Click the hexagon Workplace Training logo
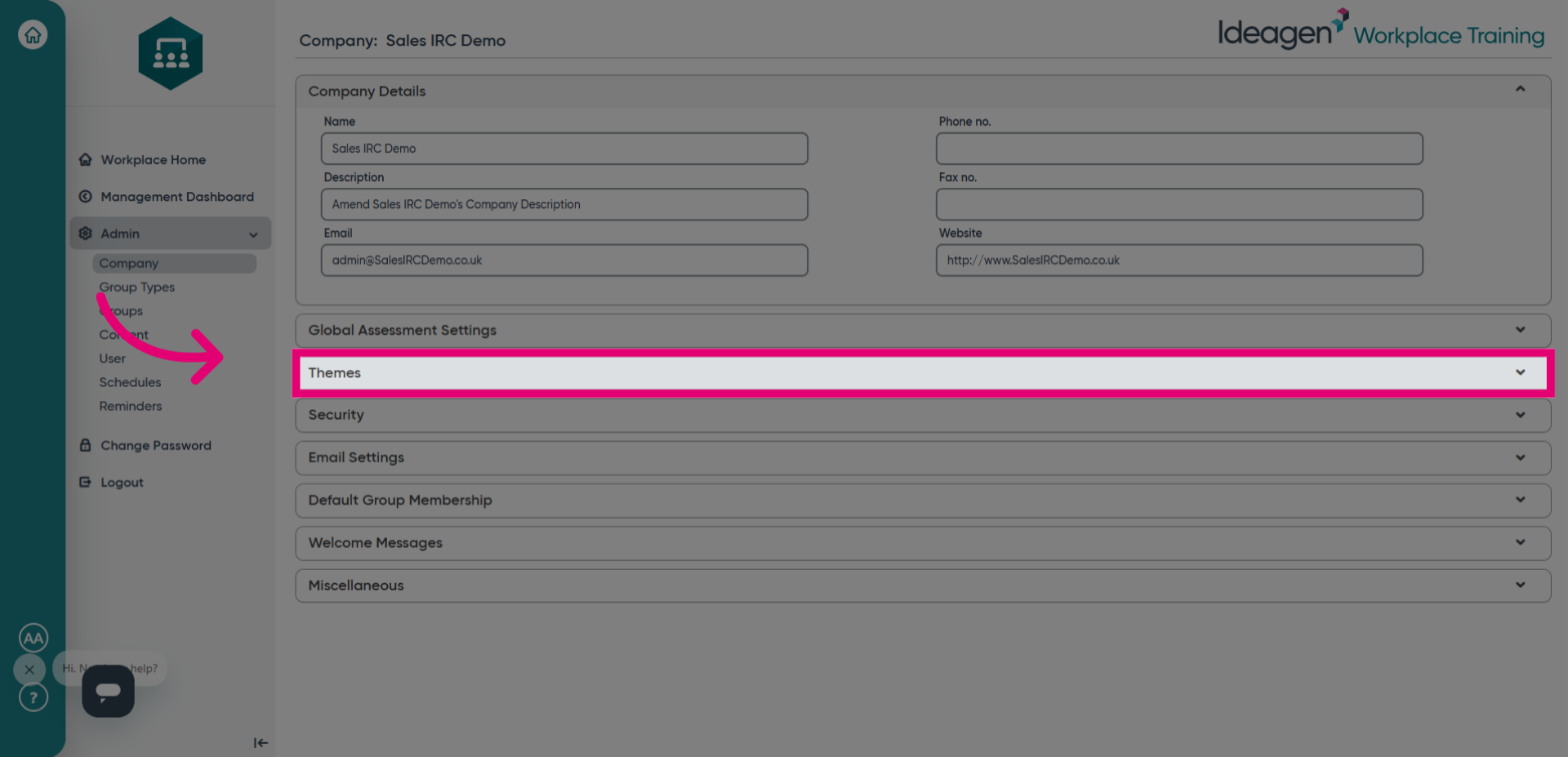 click(x=171, y=53)
